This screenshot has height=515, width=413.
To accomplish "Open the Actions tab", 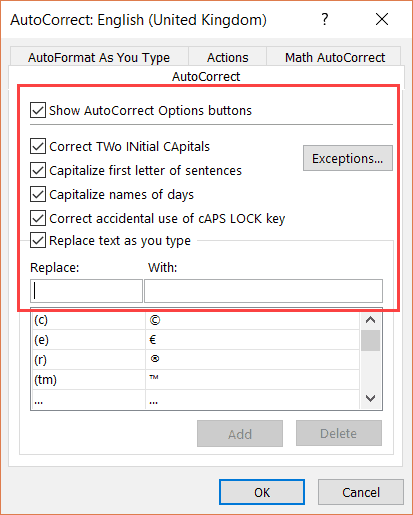I will (x=228, y=57).
